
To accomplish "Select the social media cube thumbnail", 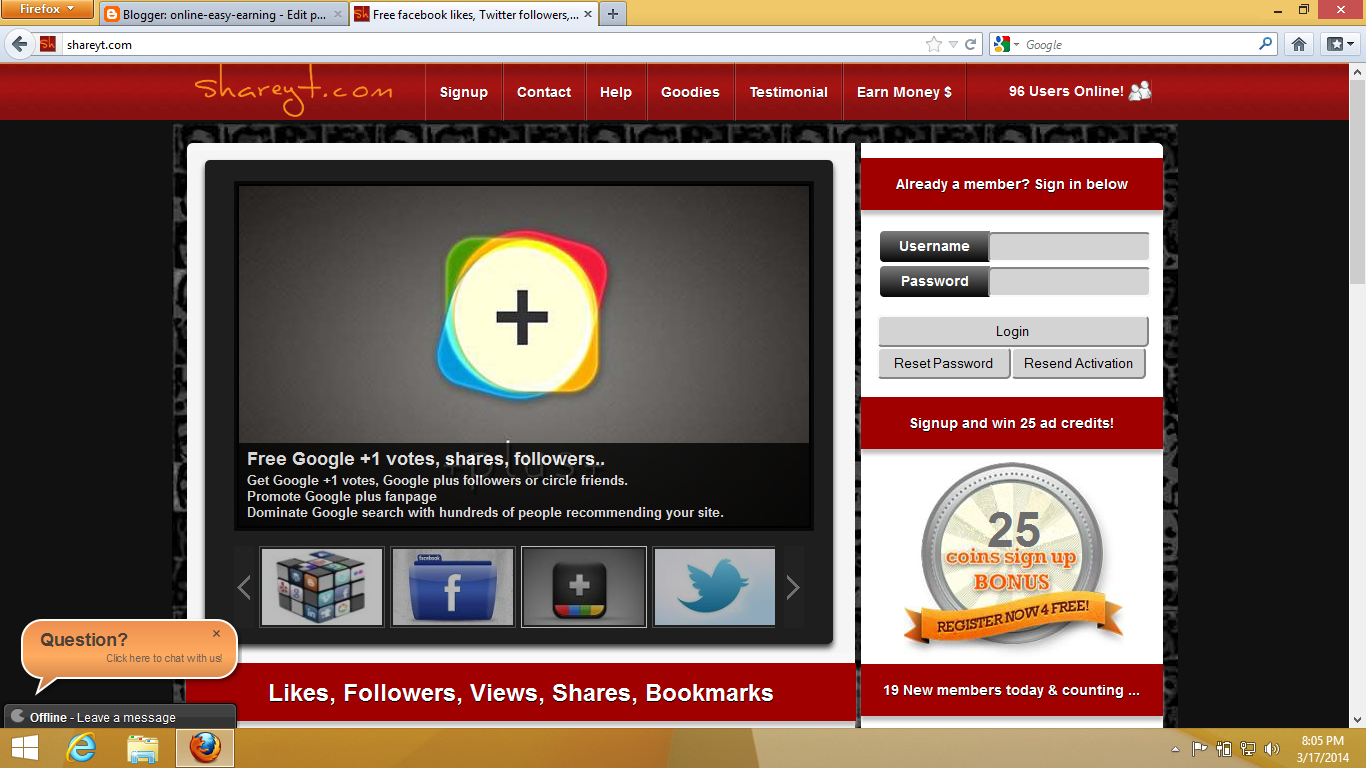I will (322, 587).
